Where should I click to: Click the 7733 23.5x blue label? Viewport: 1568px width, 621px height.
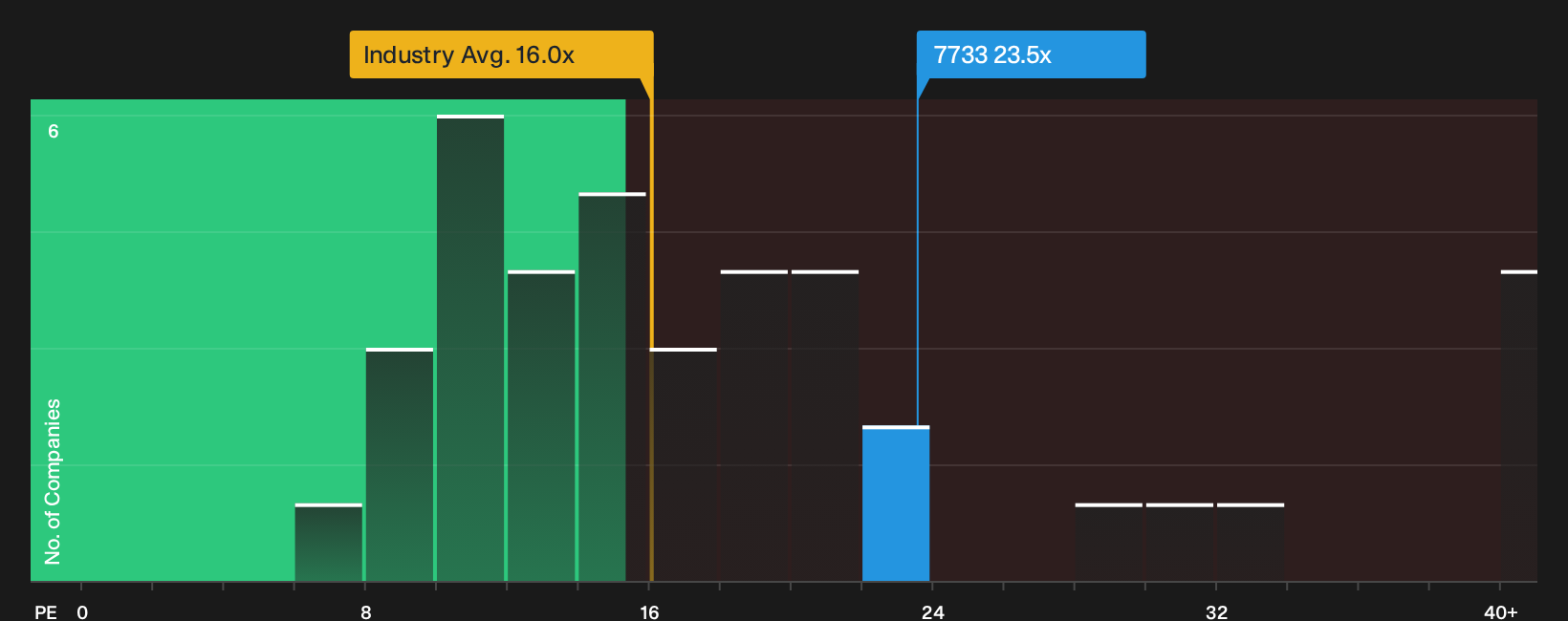pos(1031,54)
